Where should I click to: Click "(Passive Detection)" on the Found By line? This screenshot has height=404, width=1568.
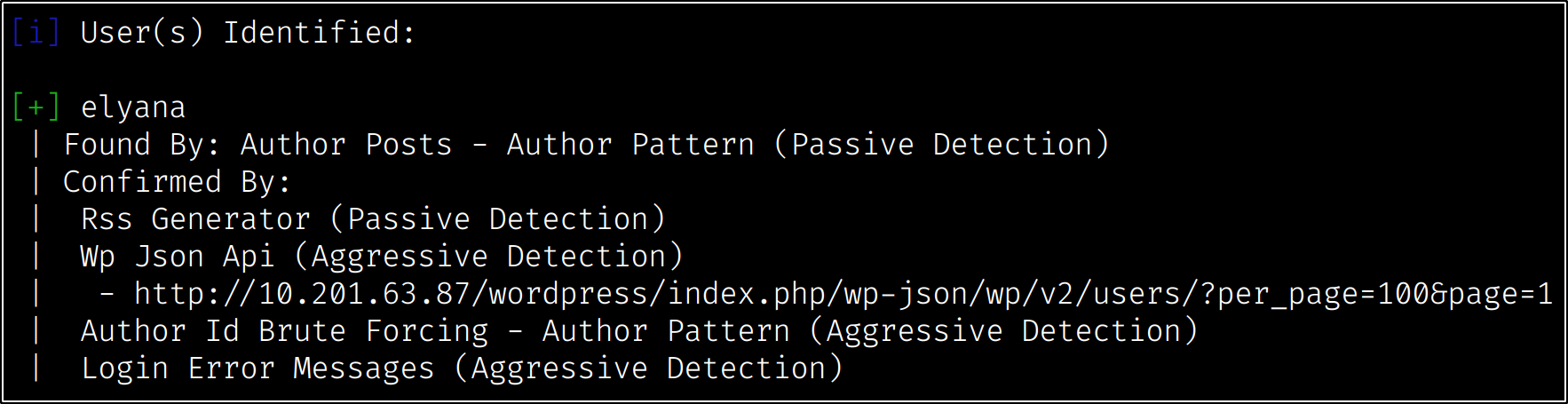tap(941, 145)
